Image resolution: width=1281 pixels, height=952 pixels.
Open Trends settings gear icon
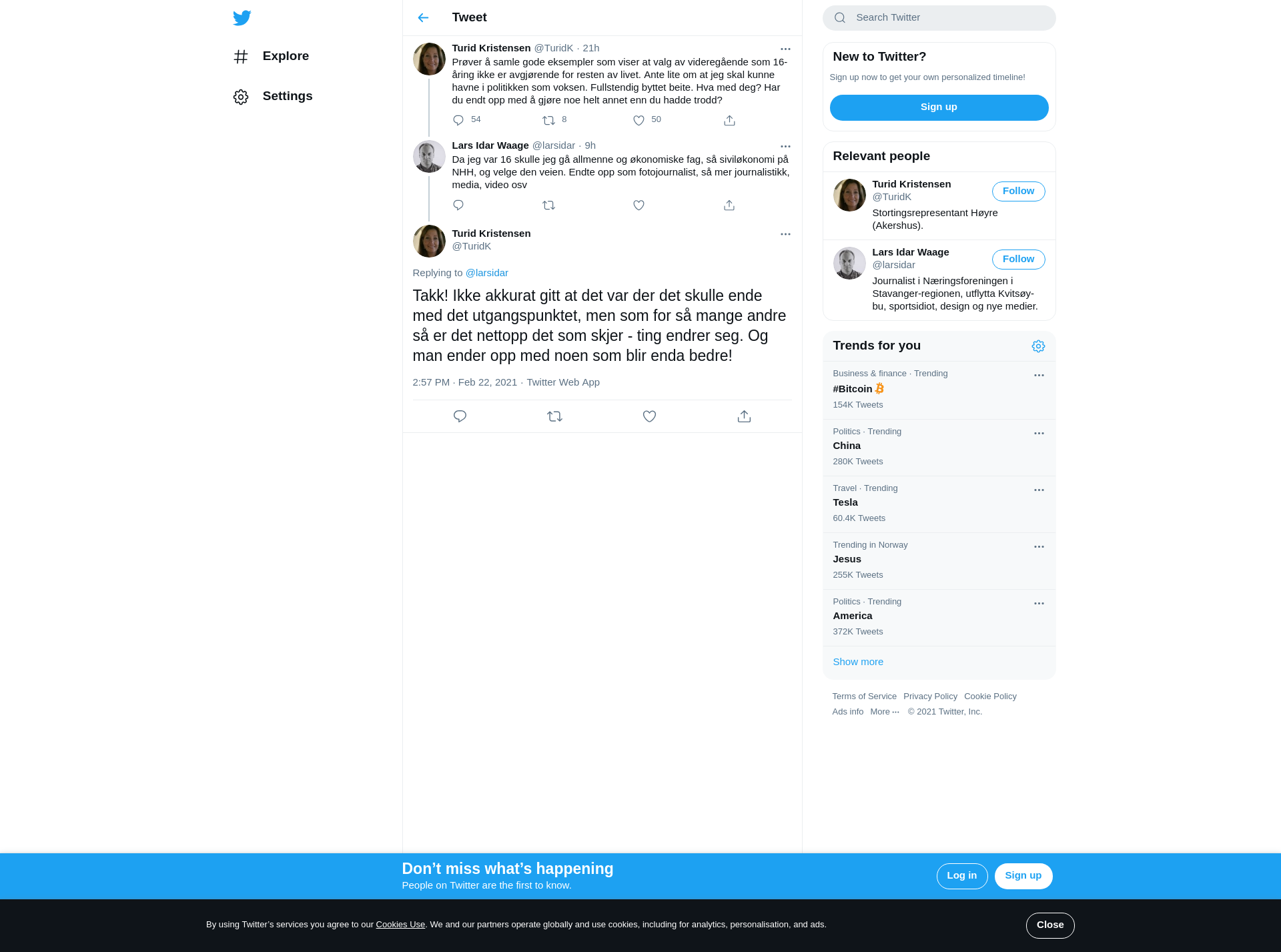click(x=1038, y=346)
